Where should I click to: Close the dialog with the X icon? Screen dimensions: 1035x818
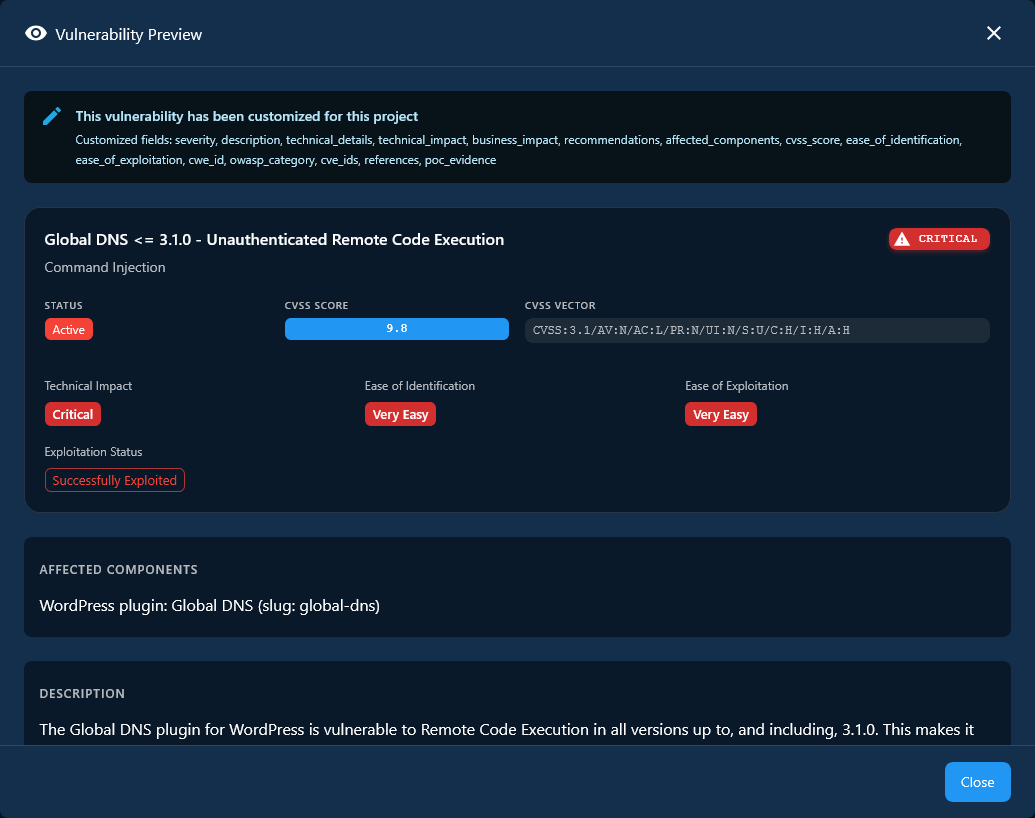[993, 33]
